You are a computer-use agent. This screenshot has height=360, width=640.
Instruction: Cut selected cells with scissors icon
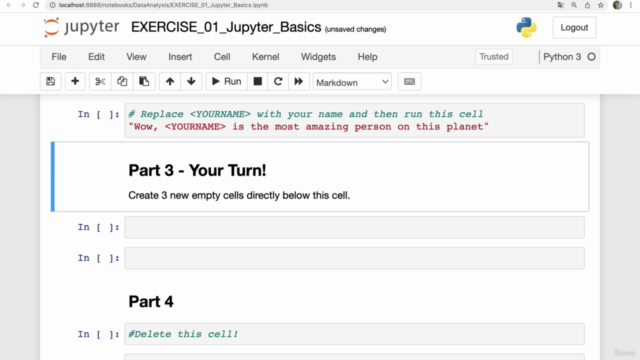coord(100,82)
